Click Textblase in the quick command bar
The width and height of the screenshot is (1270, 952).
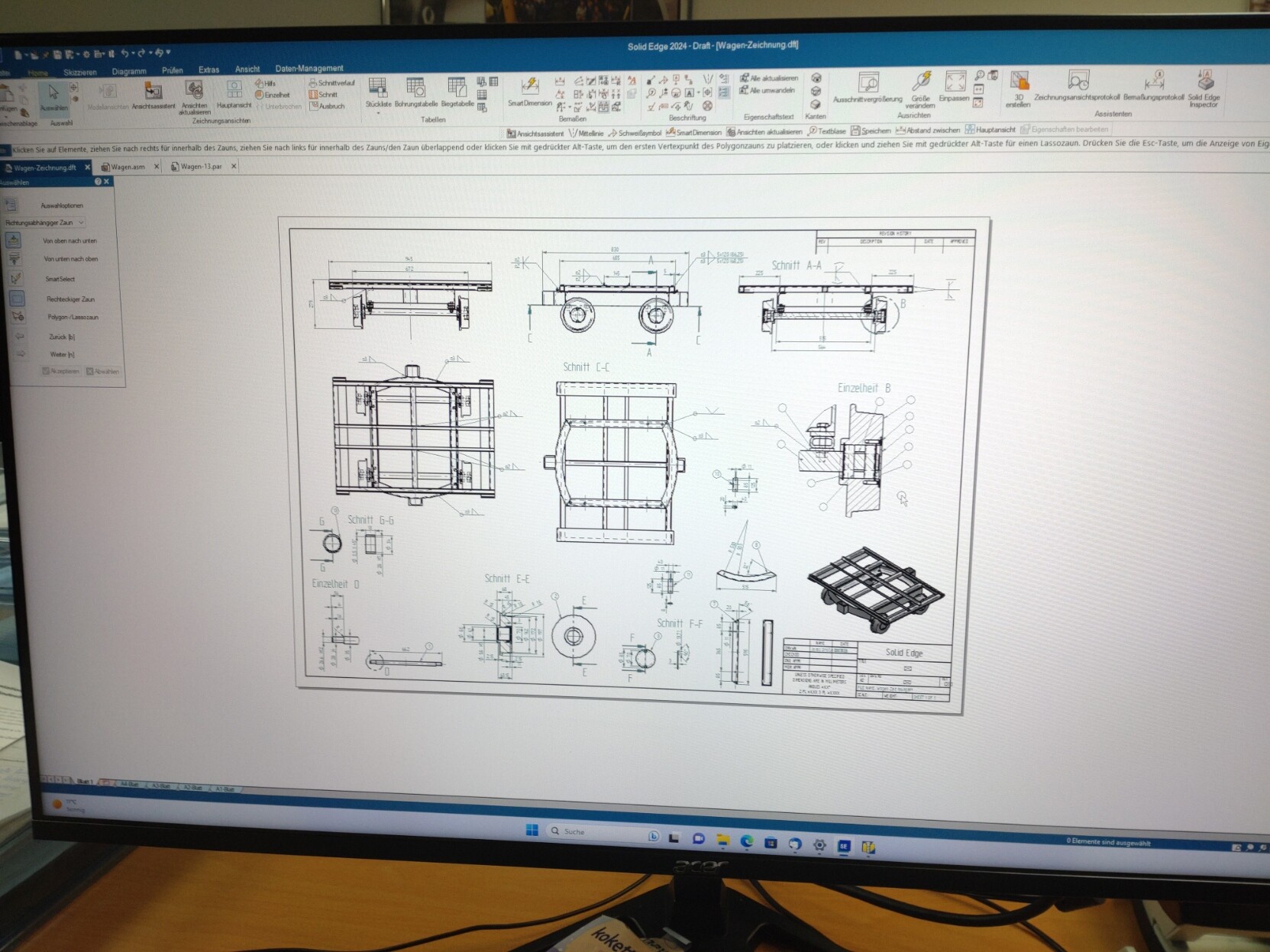[827, 131]
